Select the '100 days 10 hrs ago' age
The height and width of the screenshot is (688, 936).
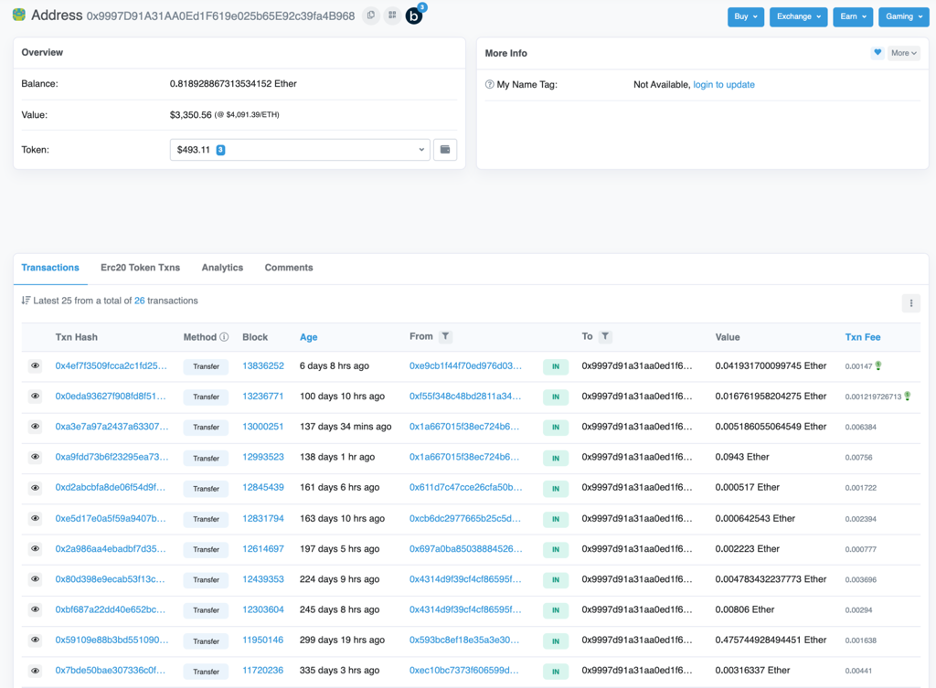click(342, 396)
